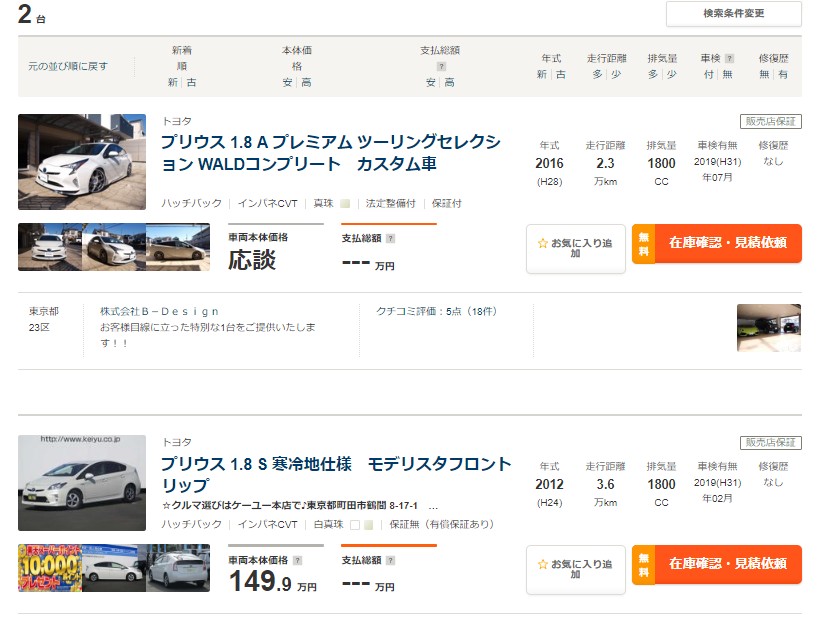Viewport: 837px width, 622px height.
Task: Sort 新着順 by 新 (newest first)
Action: [x=172, y=82]
